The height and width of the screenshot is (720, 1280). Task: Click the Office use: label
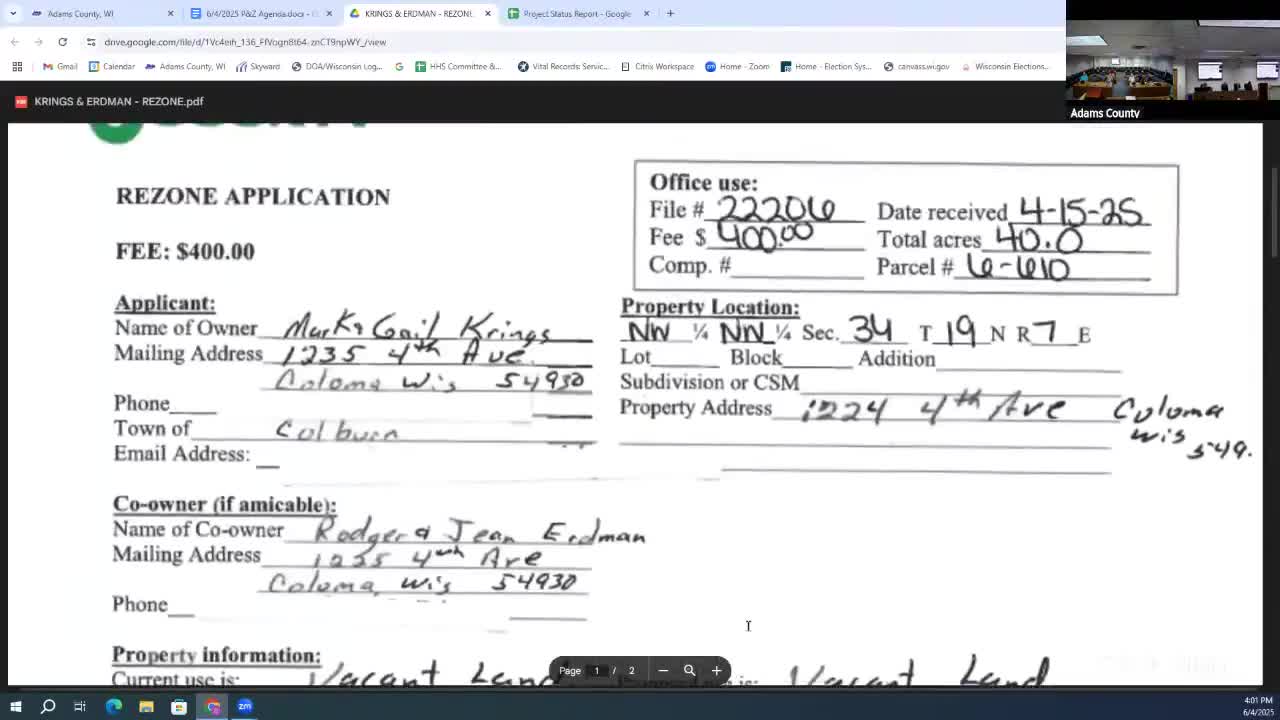704,183
